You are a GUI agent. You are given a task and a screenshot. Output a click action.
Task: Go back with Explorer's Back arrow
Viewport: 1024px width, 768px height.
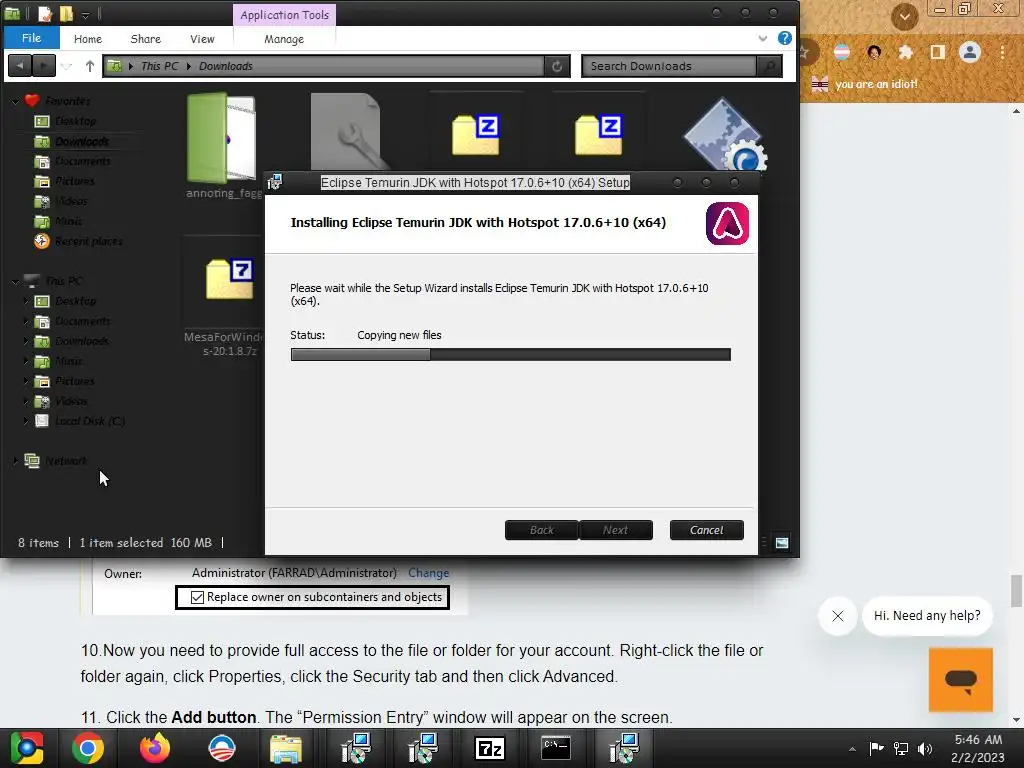point(20,65)
